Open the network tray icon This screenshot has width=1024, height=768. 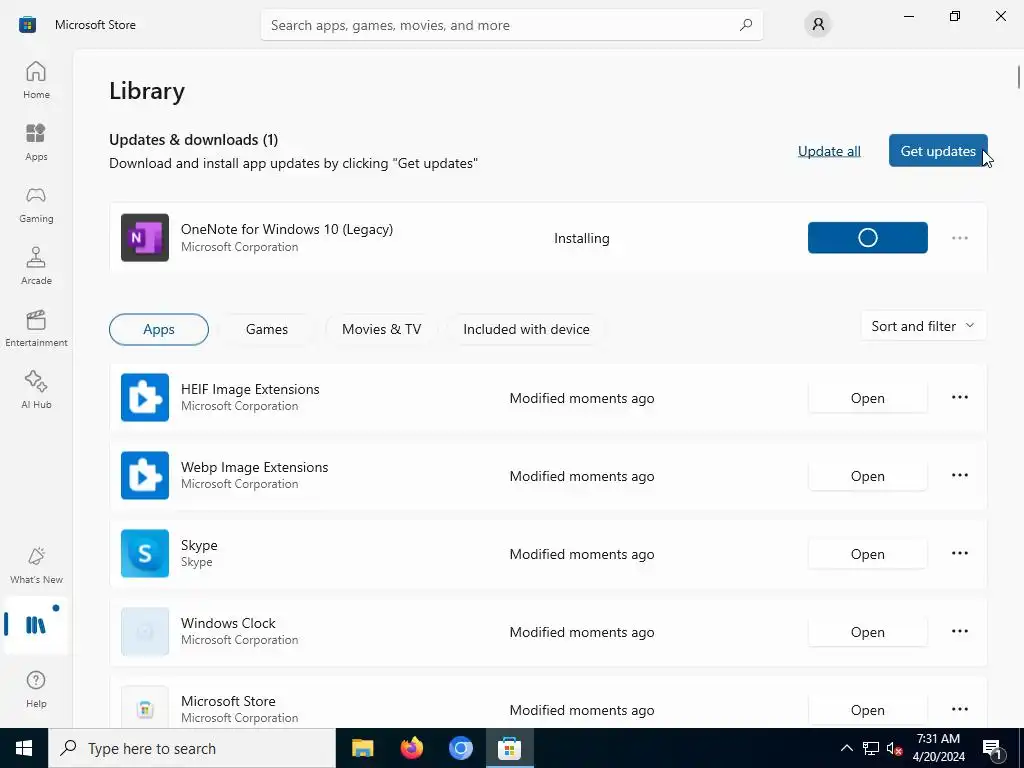871,748
